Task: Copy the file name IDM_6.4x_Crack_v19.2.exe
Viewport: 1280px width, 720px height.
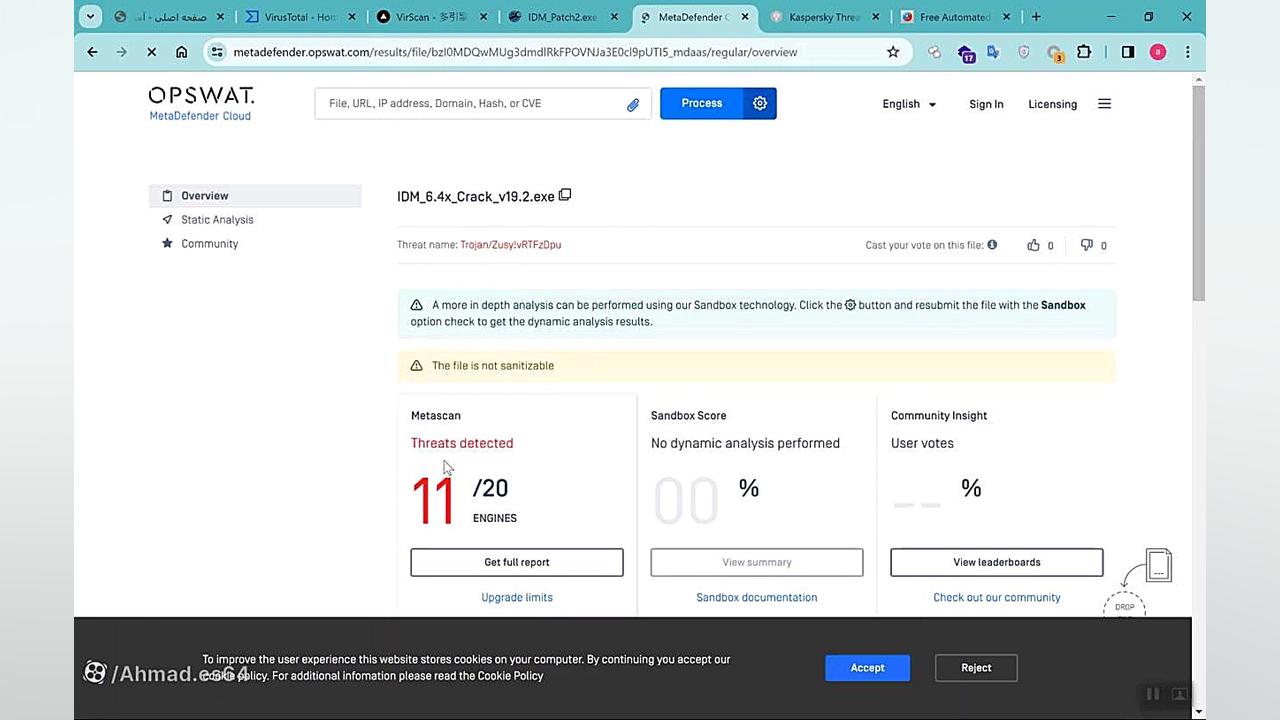Action: tap(565, 195)
